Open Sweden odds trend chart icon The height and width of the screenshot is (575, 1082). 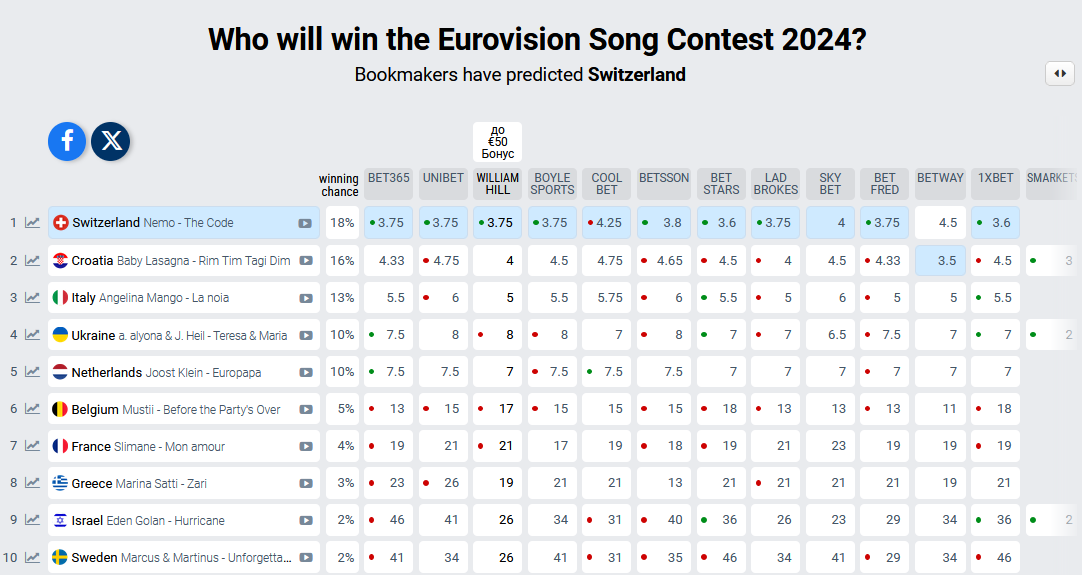click(x=33, y=557)
